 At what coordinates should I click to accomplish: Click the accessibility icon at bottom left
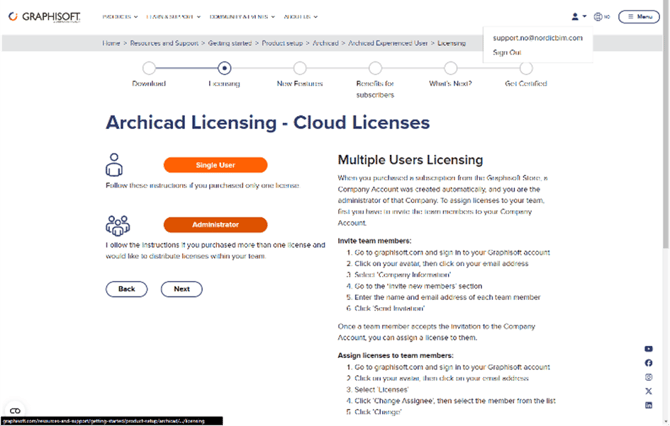15,410
